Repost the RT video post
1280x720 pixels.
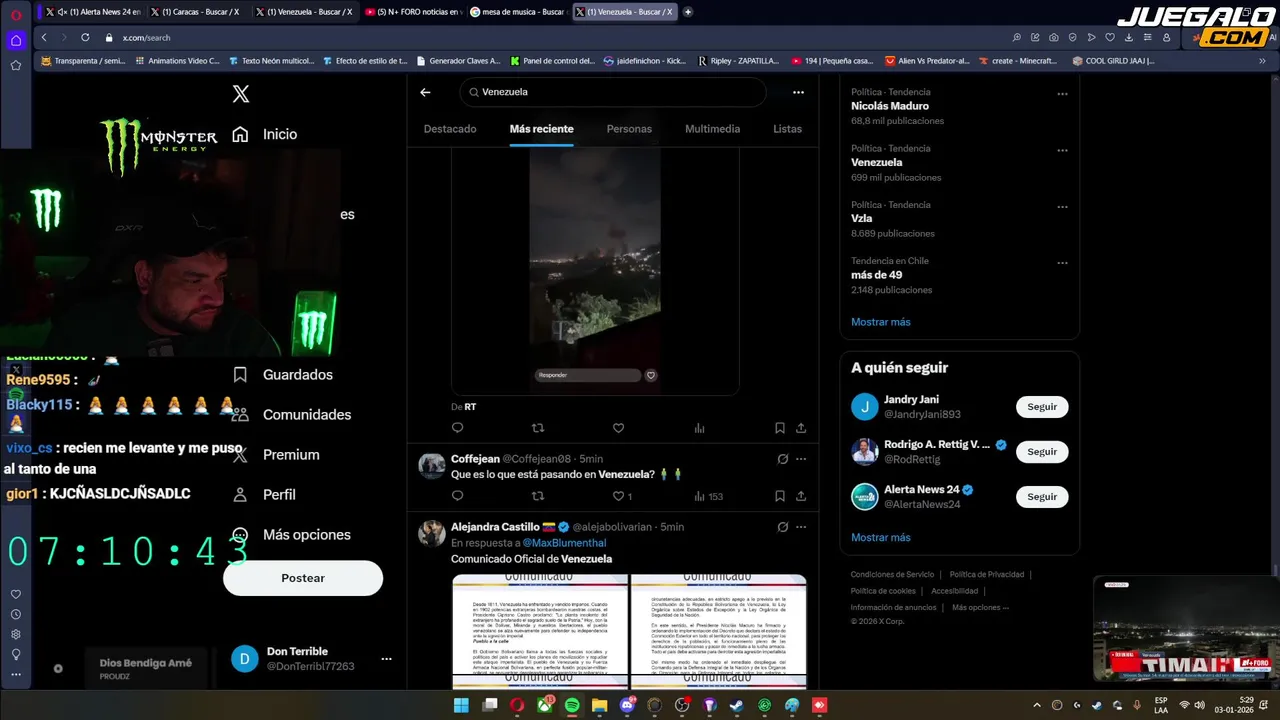538,428
